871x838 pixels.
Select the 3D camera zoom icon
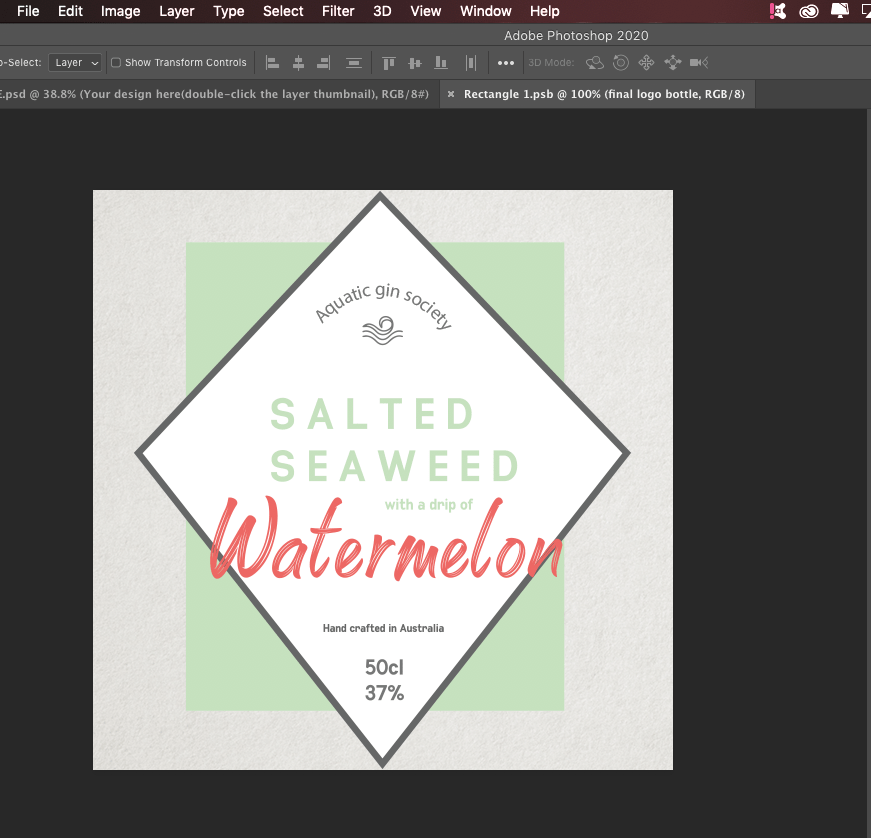pyautogui.click(x=699, y=62)
